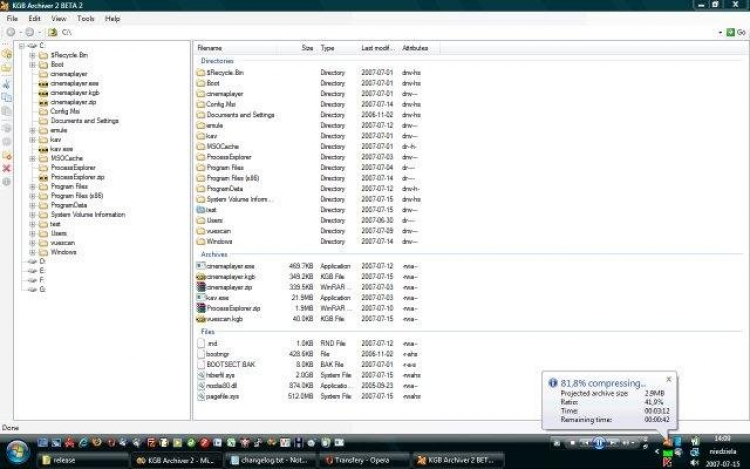This screenshot has height=469, width=750.
Task: Expand the $Recycle.Bin folder in the tree
Action: [32, 55]
